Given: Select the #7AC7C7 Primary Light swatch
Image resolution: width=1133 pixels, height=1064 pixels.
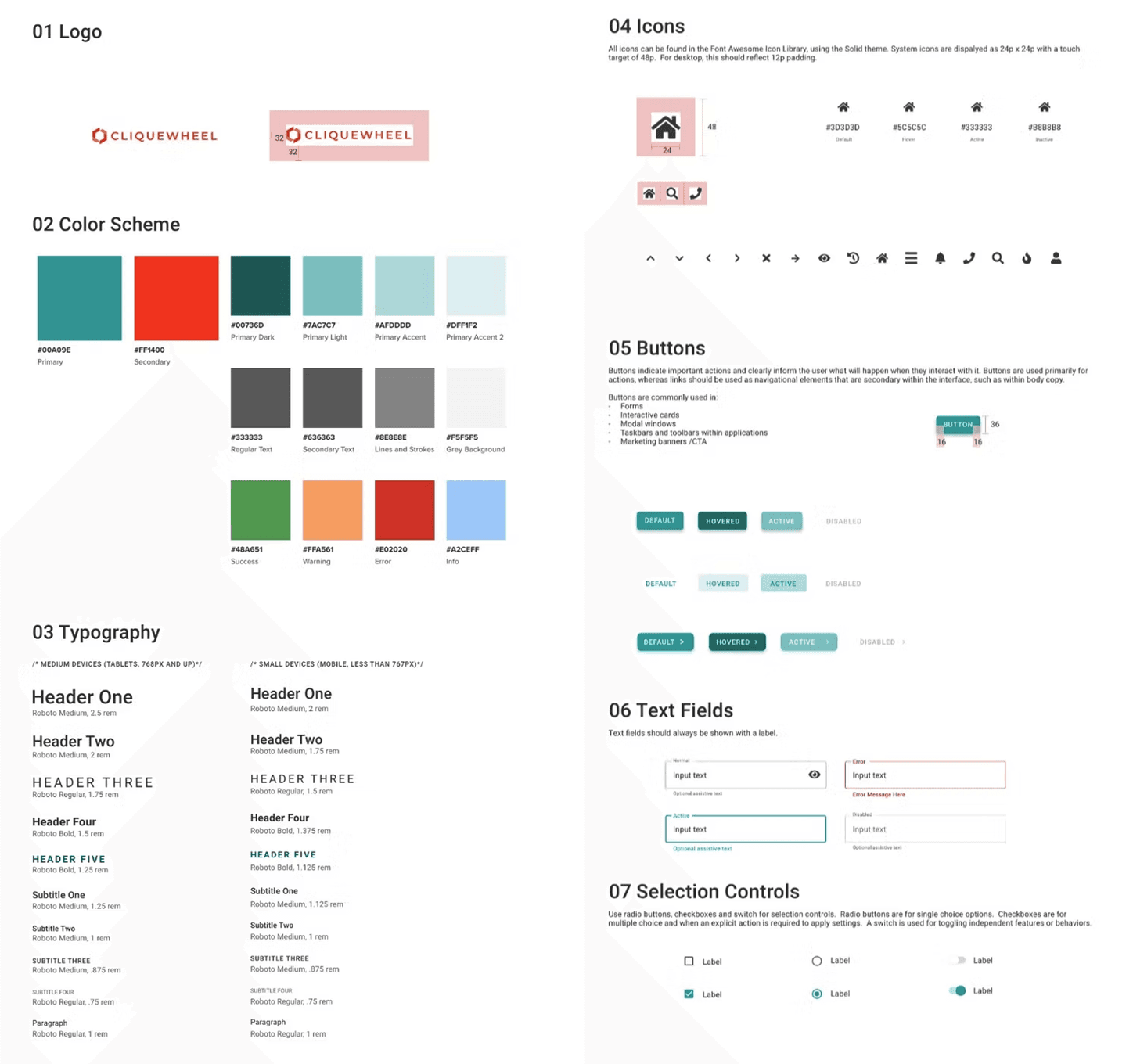Looking at the screenshot, I should click(333, 286).
